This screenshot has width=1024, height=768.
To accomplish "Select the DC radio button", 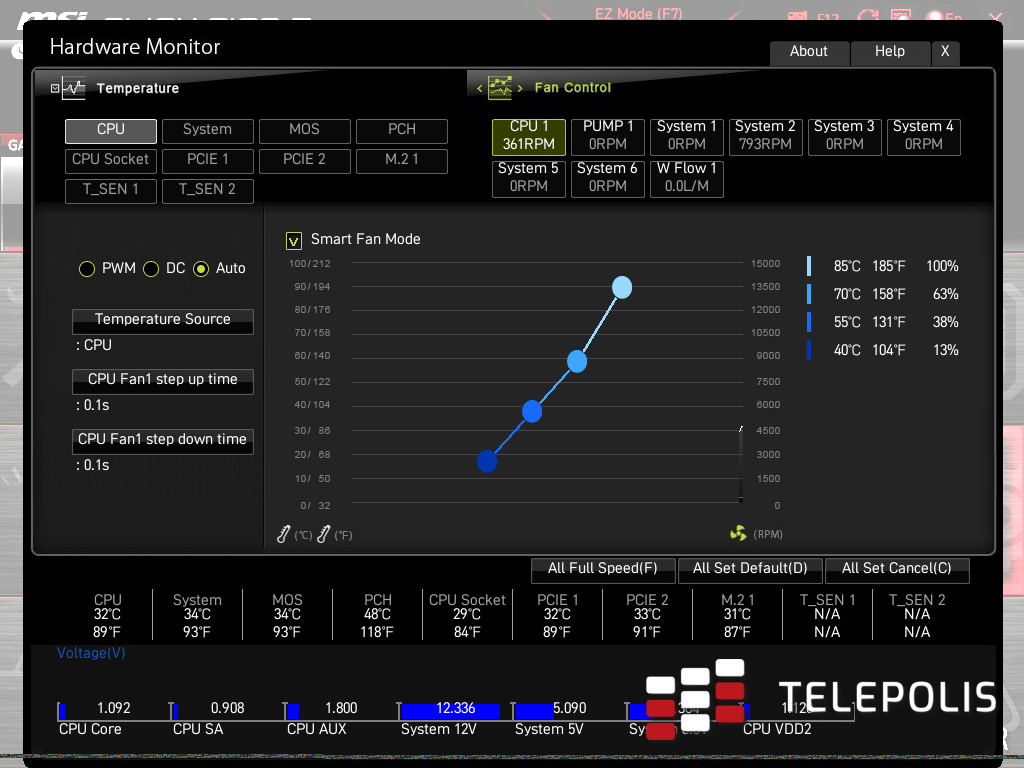I will pyautogui.click(x=152, y=269).
